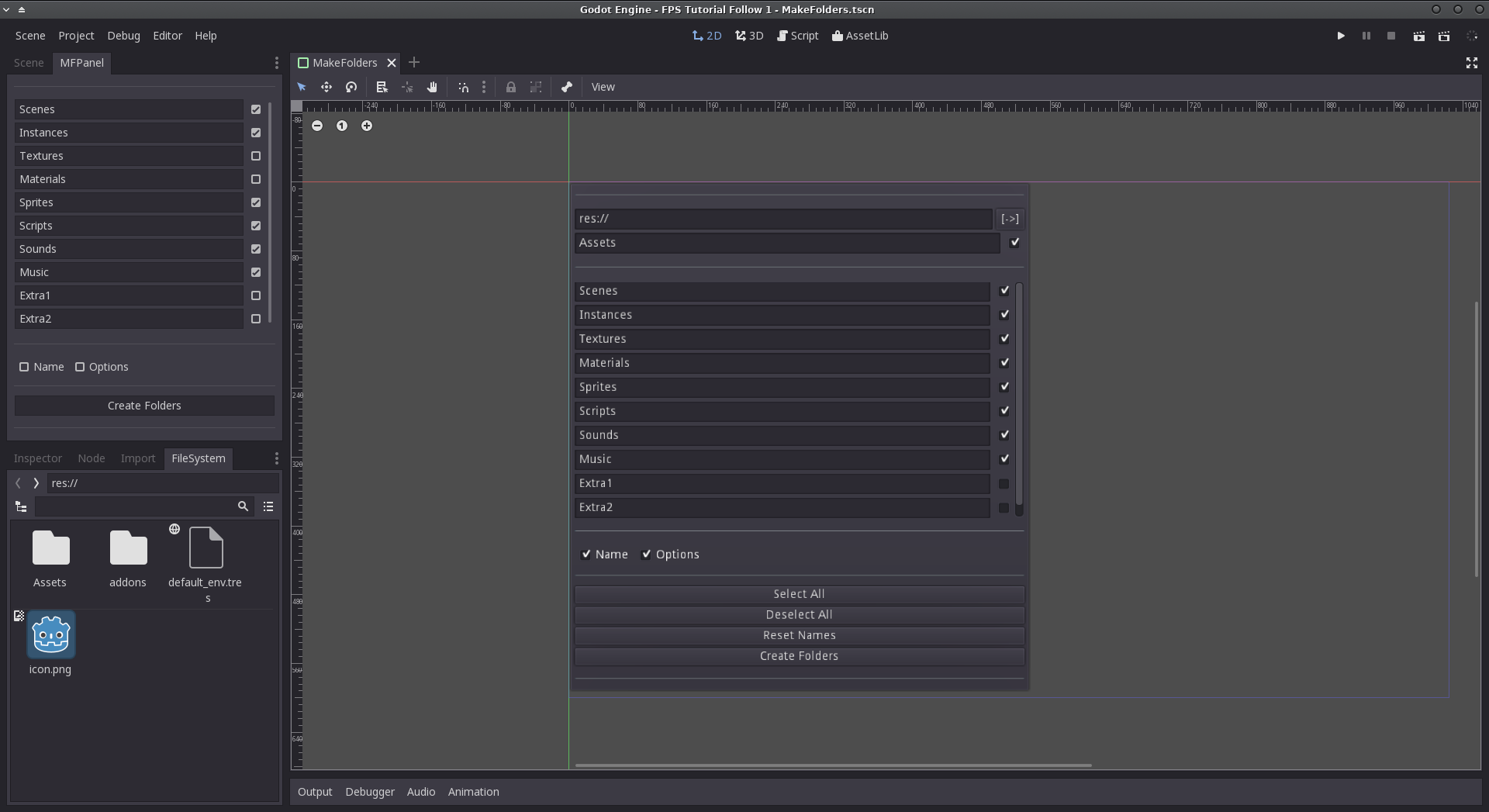The image size is (1489, 812).
Task: Enable Materials checkbox in MFPanel dock
Action: tap(256, 179)
